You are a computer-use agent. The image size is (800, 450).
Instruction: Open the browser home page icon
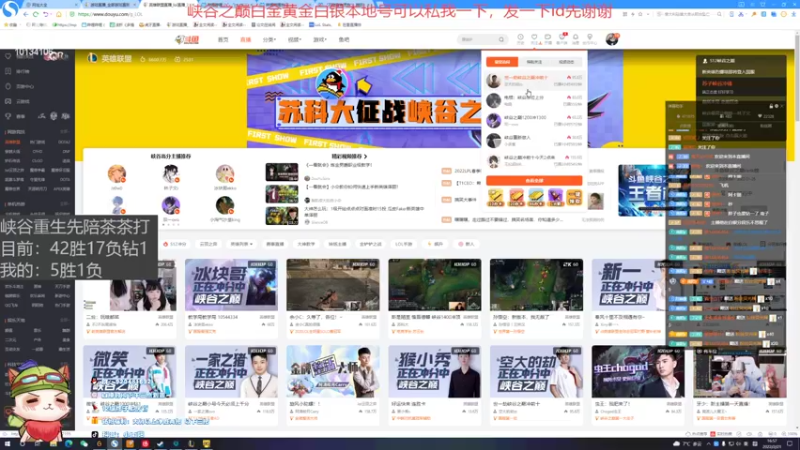point(58,14)
